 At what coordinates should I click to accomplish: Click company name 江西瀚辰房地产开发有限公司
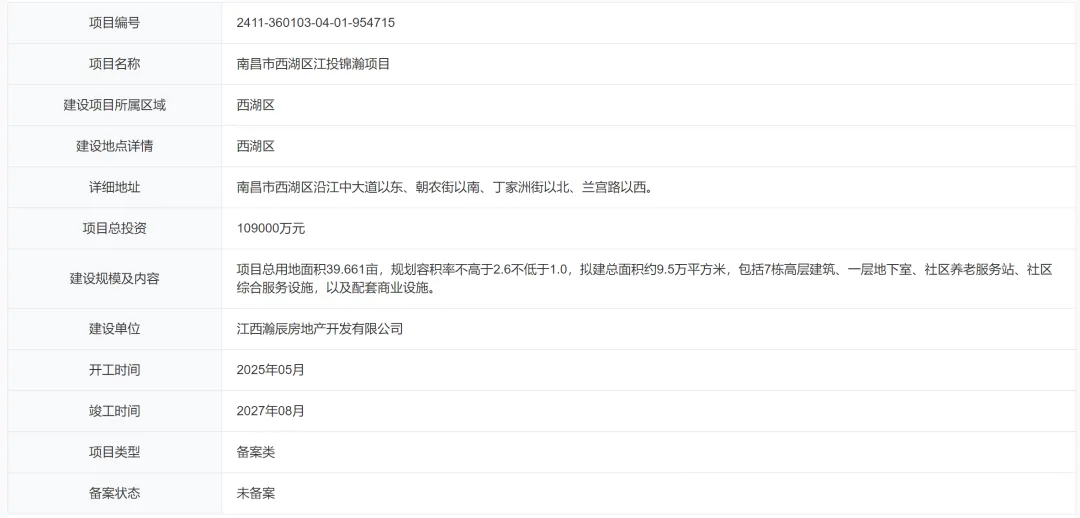click(320, 329)
